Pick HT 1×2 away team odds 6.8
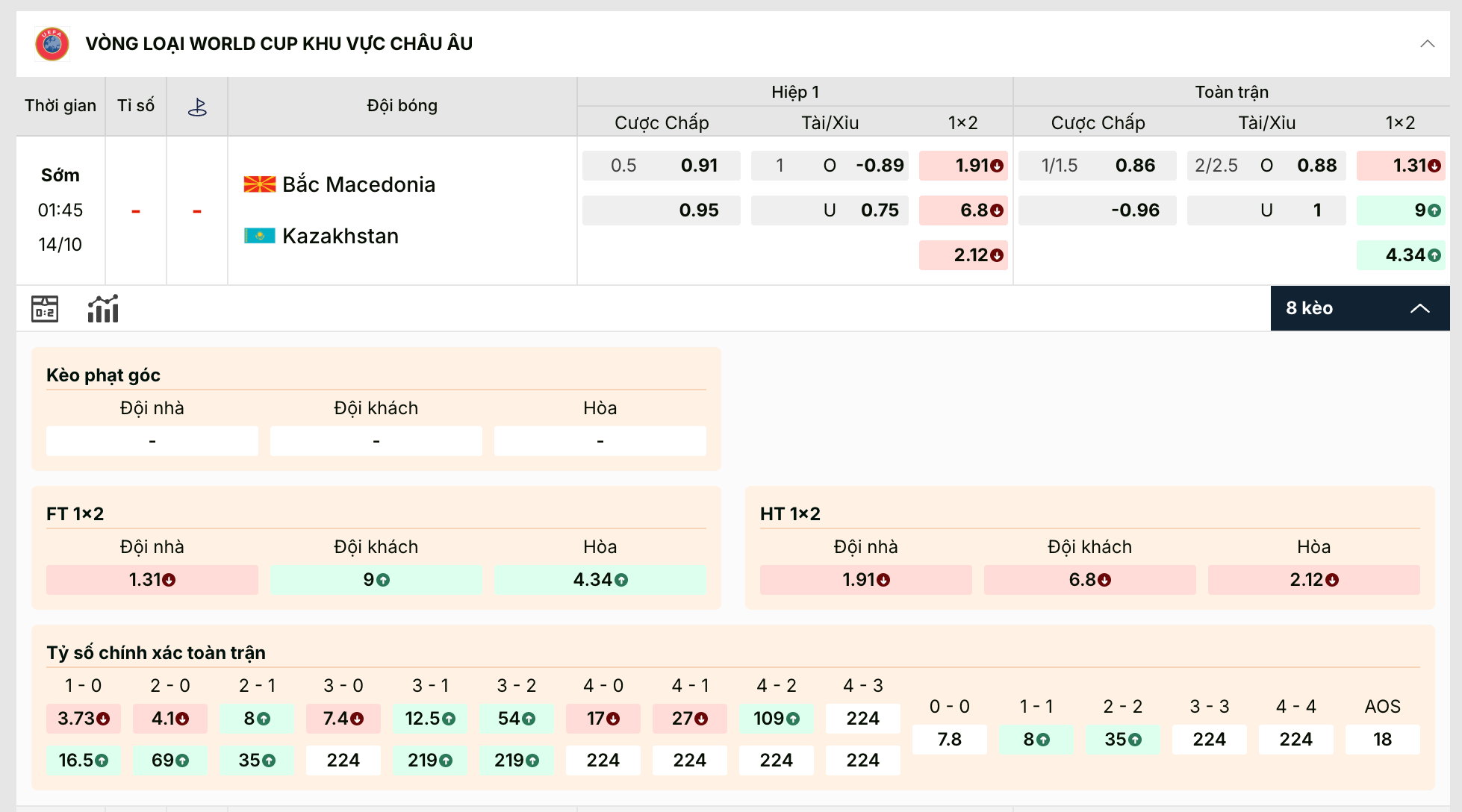 [1089, 580]
